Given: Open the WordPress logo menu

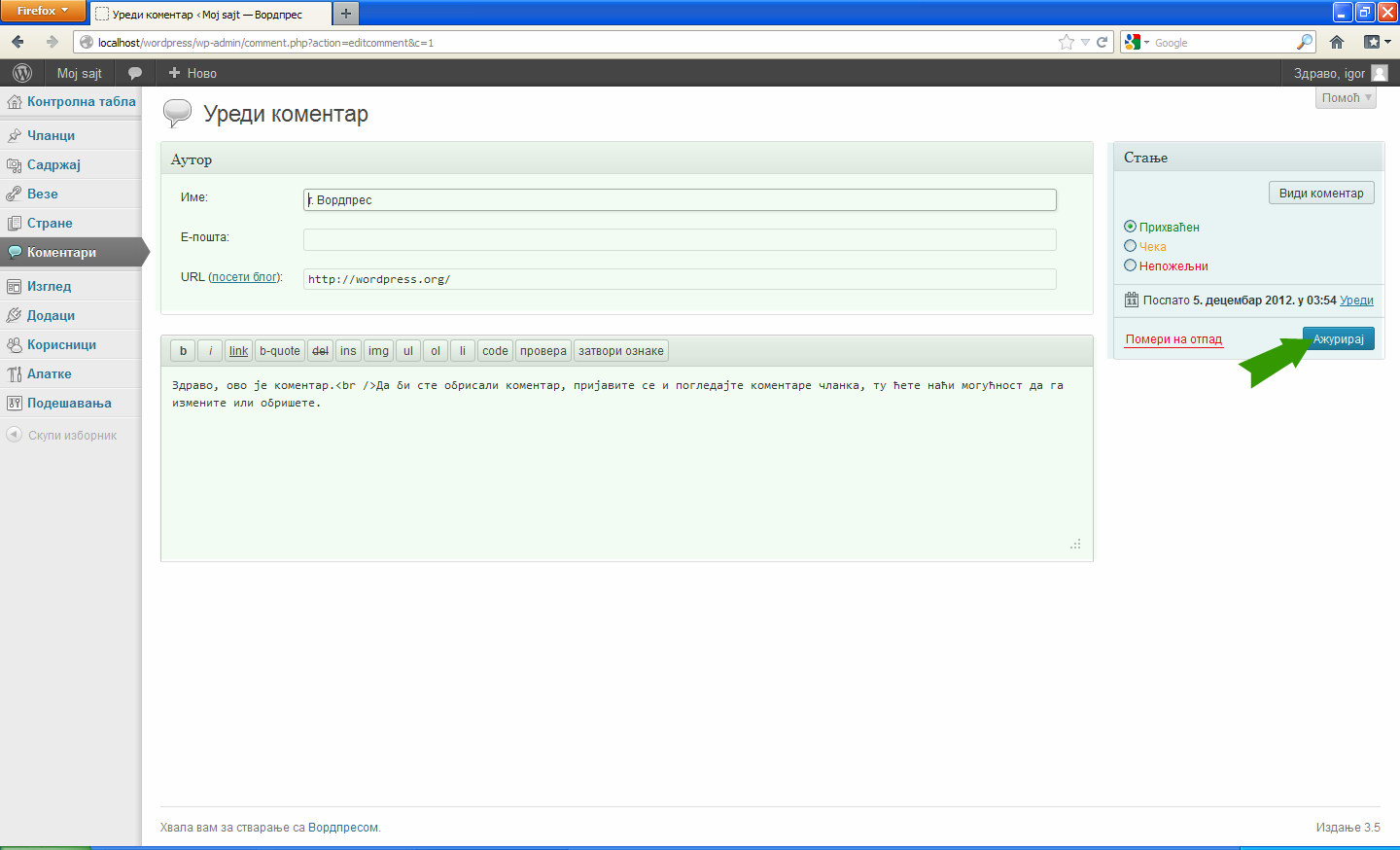Looking at the screenshot, I should 22,73.
